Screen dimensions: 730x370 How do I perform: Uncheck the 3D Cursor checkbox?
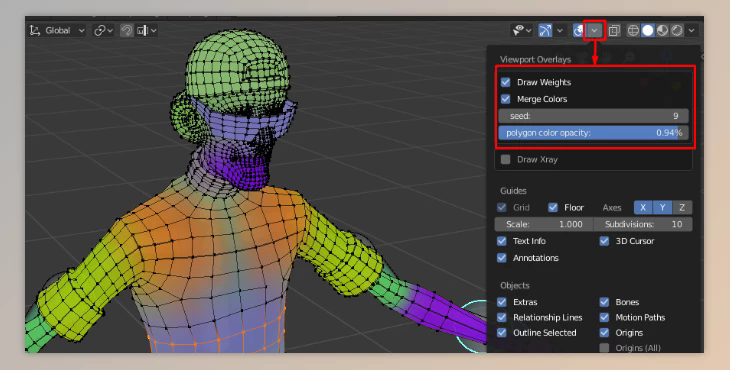(604, 241)
